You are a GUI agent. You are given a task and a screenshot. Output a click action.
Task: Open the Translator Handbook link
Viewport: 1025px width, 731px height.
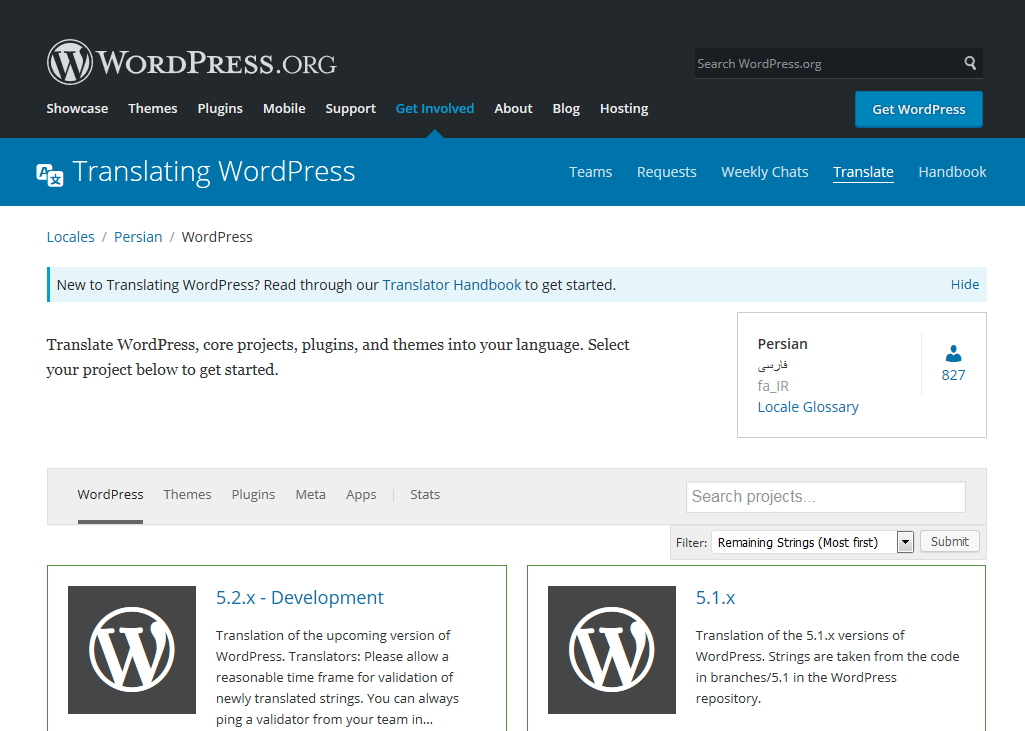pos(452,285)
